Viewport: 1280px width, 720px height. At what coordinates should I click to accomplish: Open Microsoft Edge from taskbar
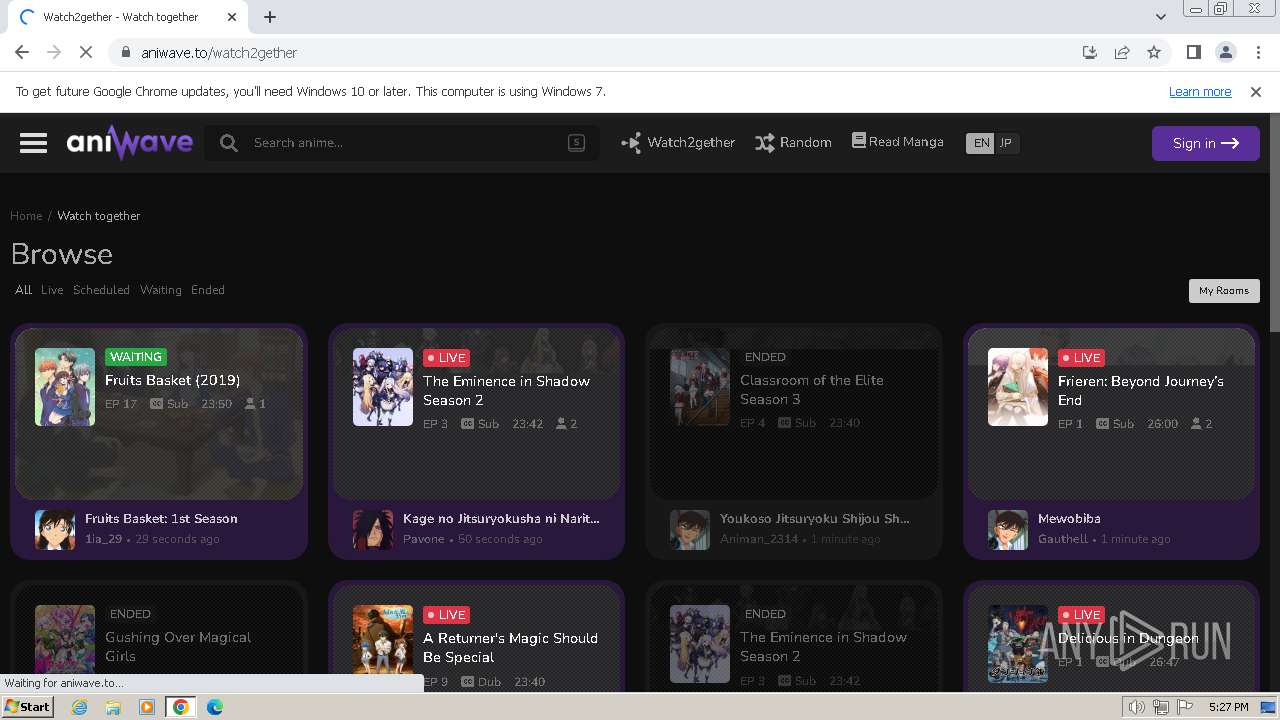215,707
